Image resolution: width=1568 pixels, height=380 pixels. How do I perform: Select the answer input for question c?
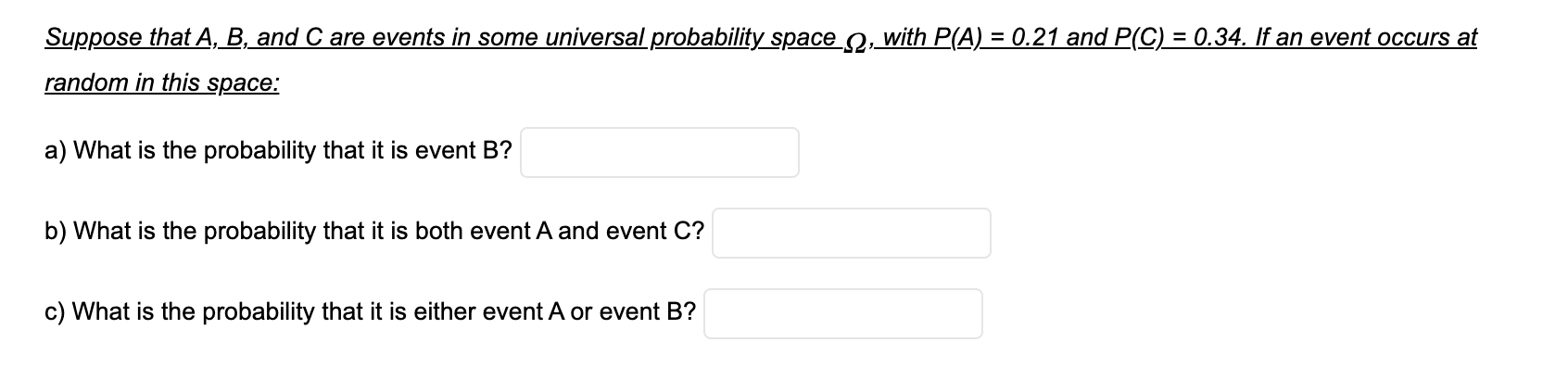pos(843,313)
